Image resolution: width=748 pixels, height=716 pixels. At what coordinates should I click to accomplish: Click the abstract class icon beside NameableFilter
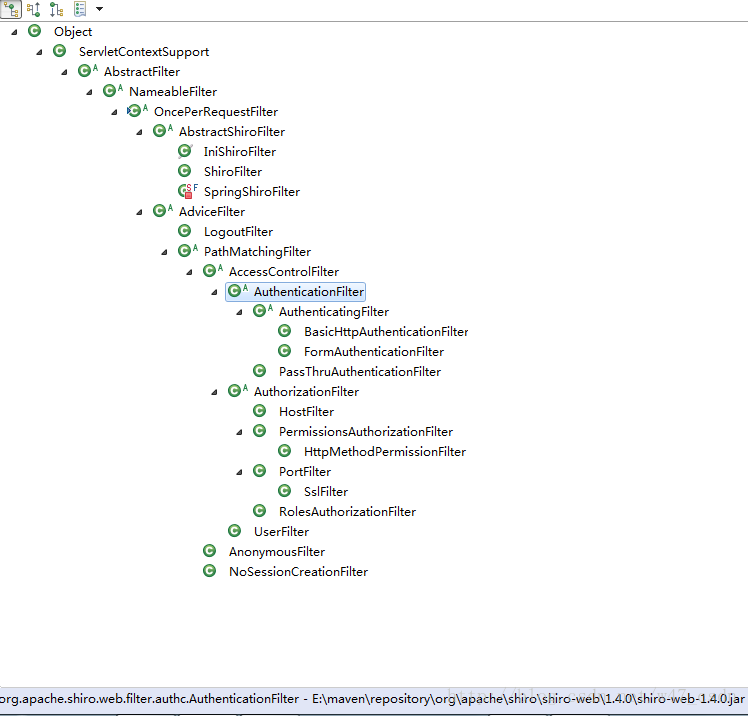point(113,91)
